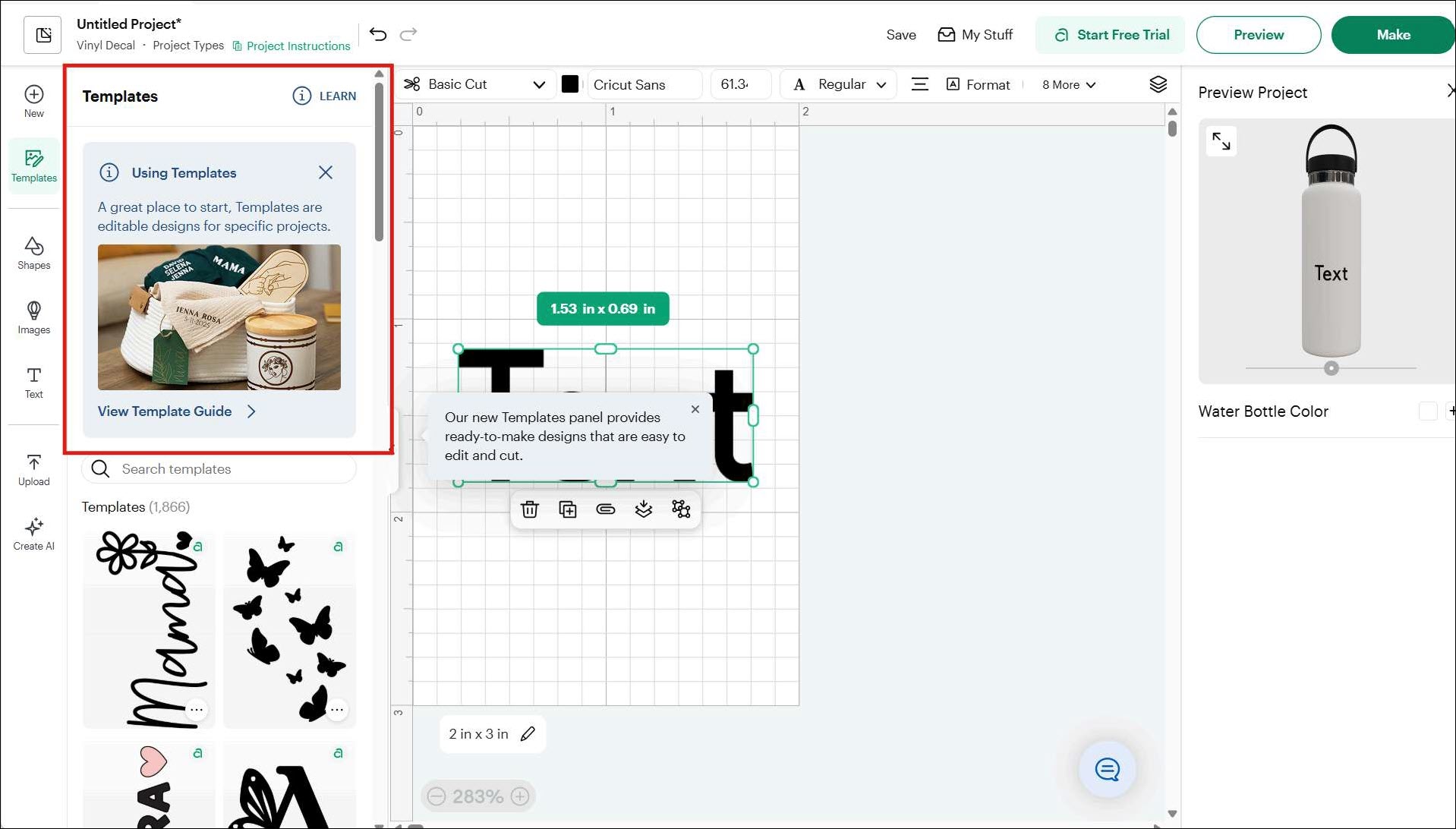Click the canvas vertical scrollbar thumb
1456x829 pixels.
(x=1172, y=128)
